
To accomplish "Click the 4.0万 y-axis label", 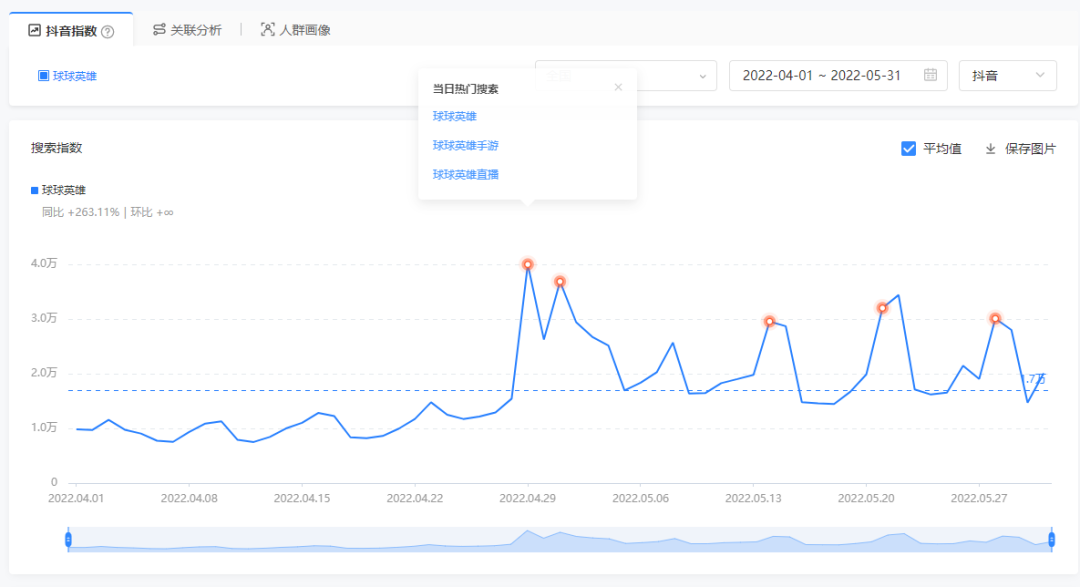I will 44,263.
